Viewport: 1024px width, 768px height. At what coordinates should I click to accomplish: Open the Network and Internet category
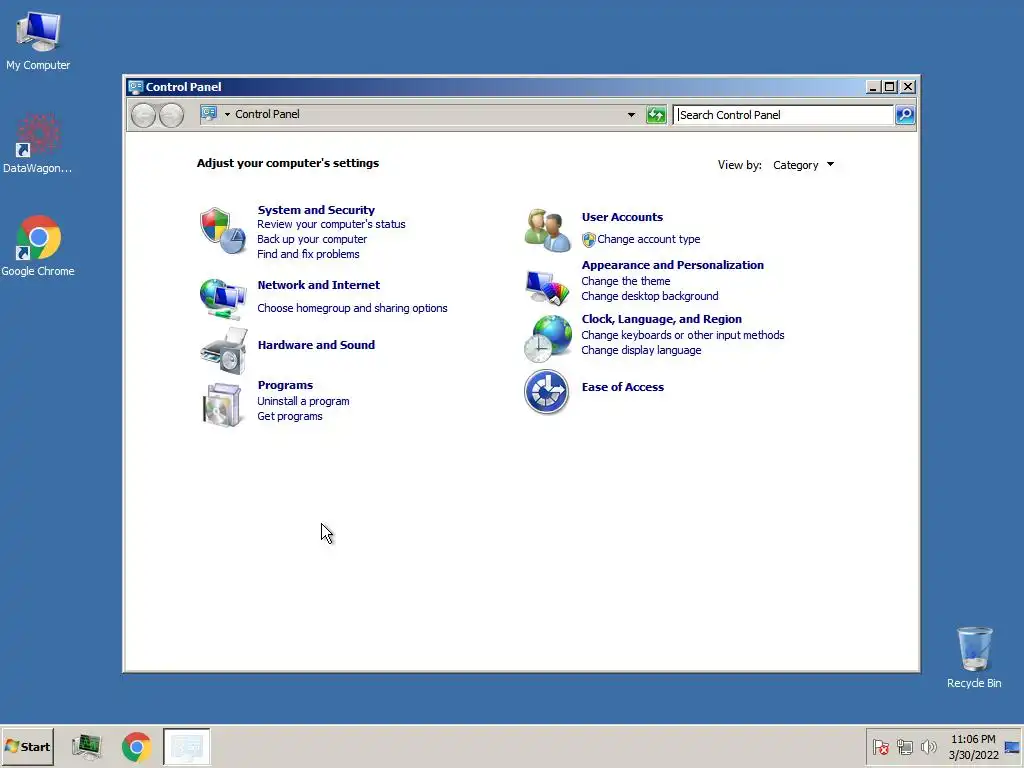[x=319, y=285]
